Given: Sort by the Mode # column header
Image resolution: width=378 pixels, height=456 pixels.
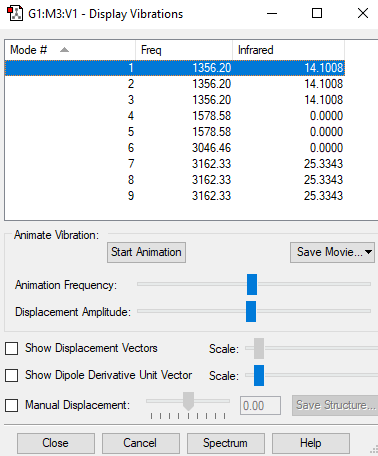Looking at the screenshot, I should 70,50.
